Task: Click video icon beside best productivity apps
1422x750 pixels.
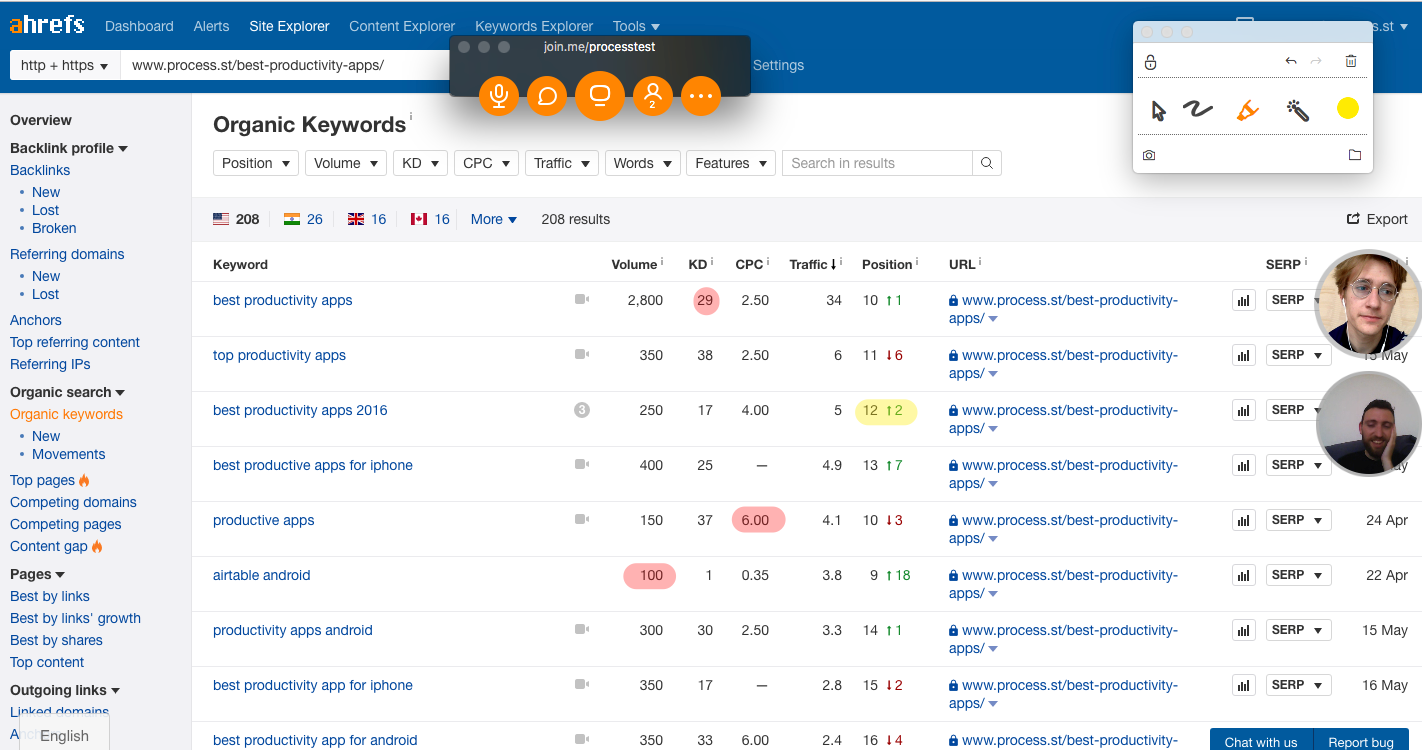Action: pos(582,299)
